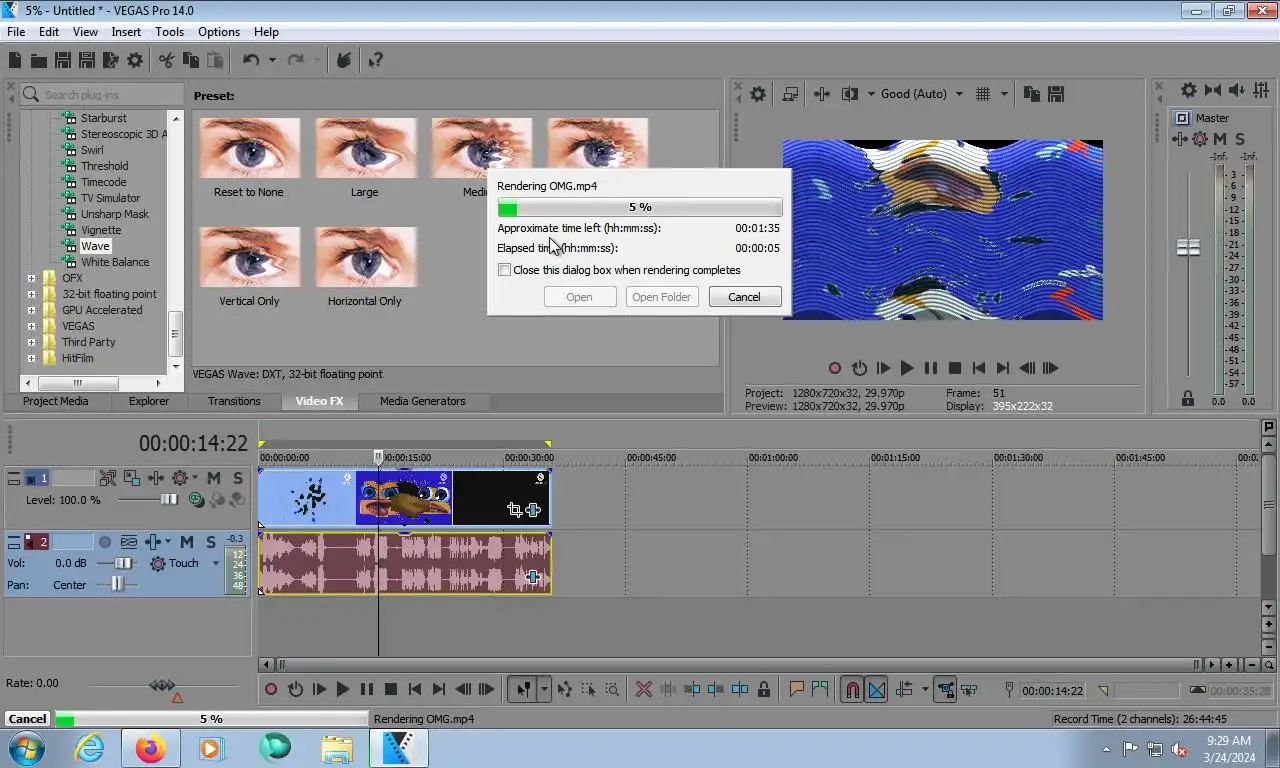Insert marker icon in timeline toolbar
The height and width of the screenshot is (768, 1280).
(x=797, y=689)
